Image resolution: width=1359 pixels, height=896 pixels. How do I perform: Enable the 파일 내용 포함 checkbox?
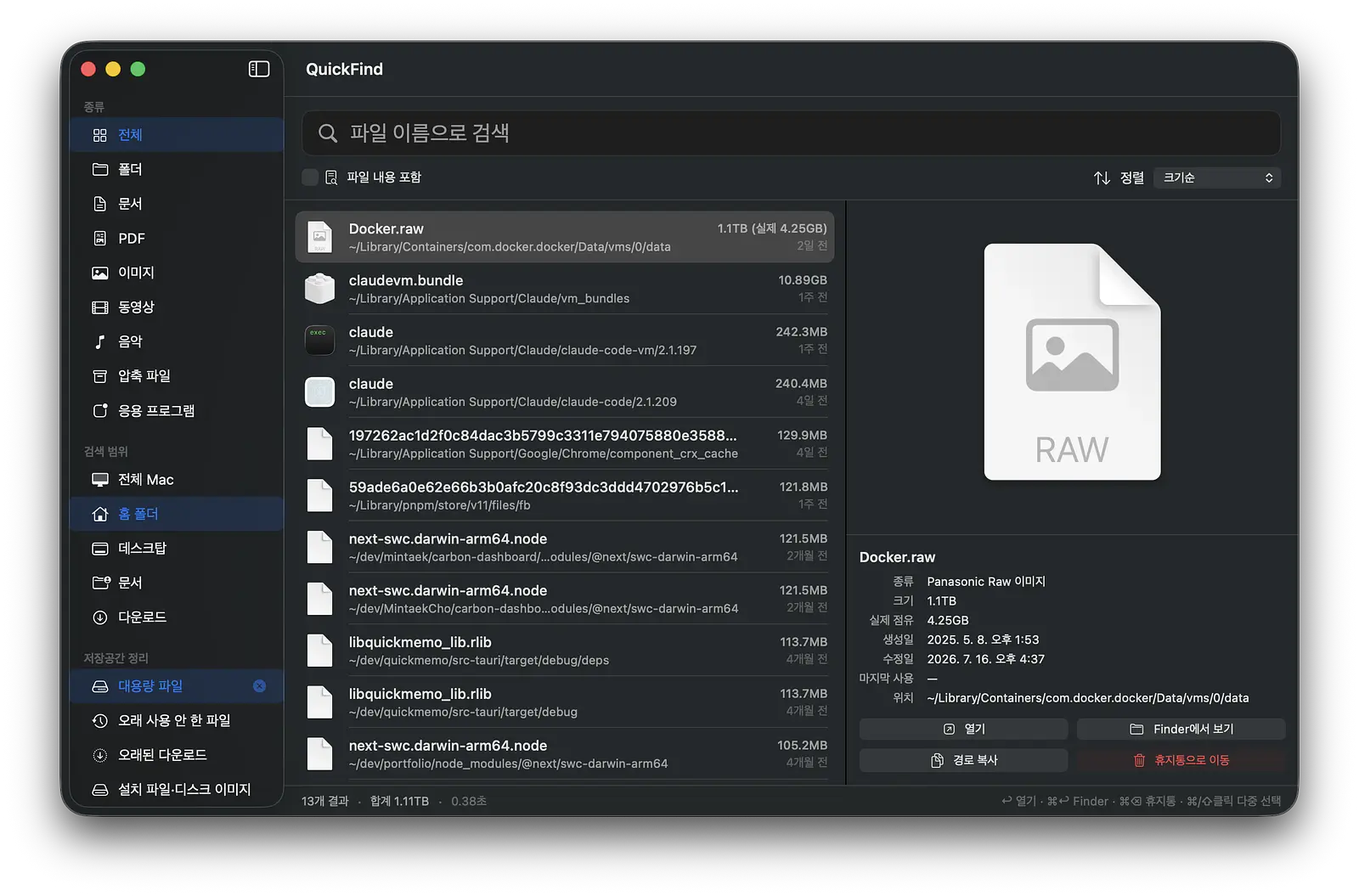310,177
